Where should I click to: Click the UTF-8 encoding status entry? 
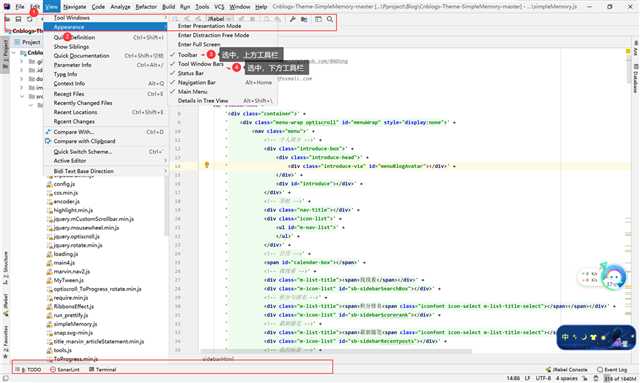(x=543, y=379)
